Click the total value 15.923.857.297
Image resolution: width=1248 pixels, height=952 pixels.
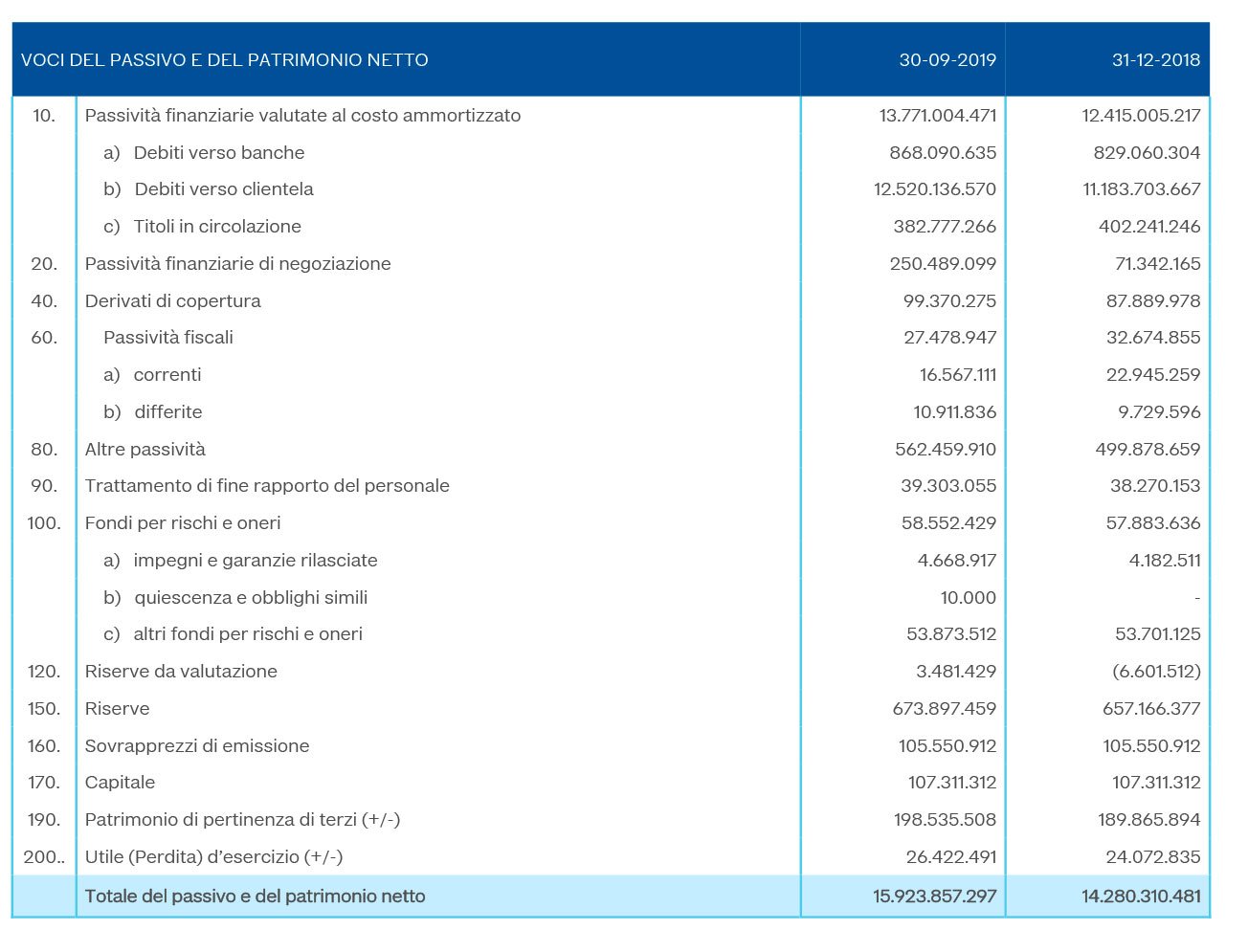tap(934, 897)
